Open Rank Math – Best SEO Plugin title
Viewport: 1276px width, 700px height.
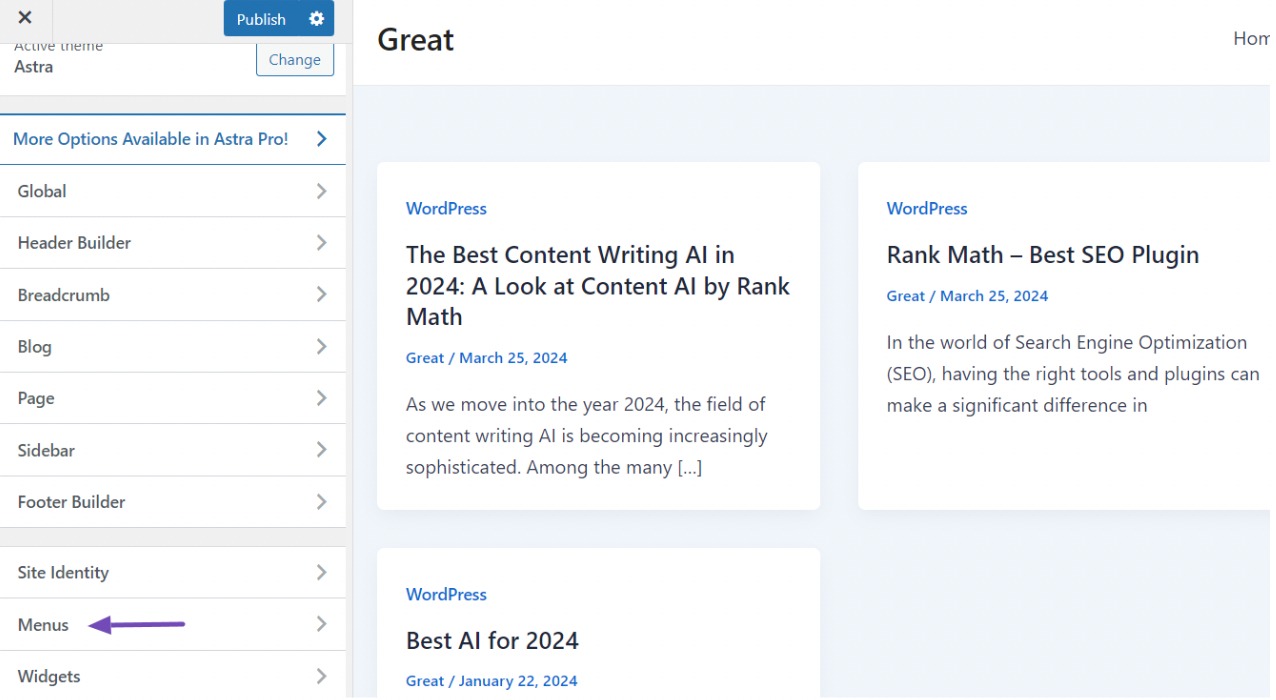tap(1043, 255)
